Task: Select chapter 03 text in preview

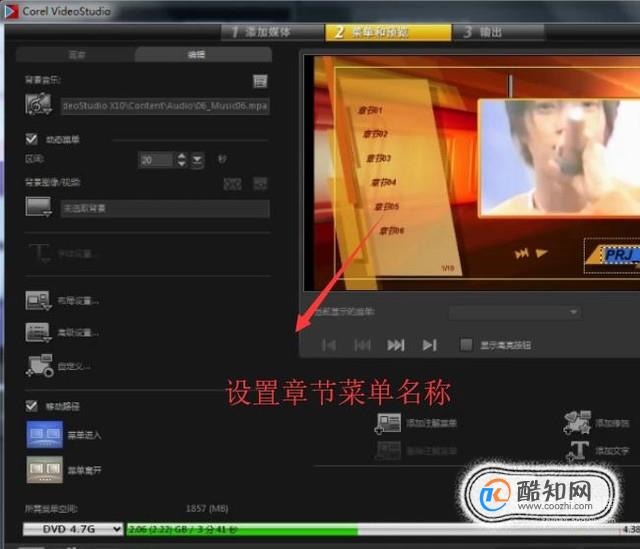Action: (379, 158)
